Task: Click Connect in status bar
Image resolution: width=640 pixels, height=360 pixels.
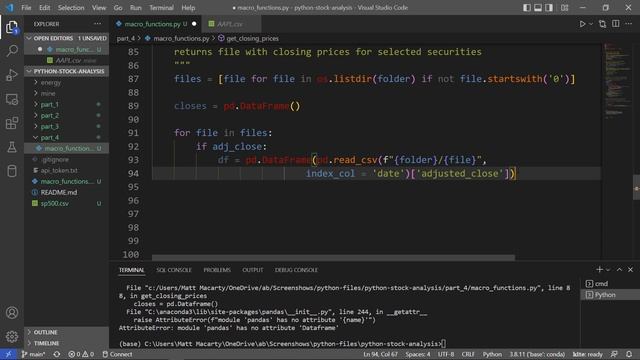Action: [x=117, y=354]
